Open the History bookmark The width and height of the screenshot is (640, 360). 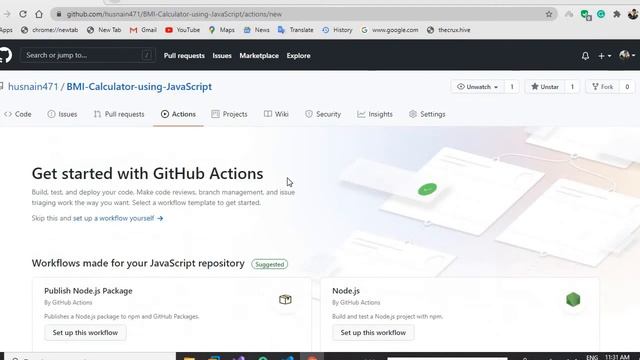(337, 30)
